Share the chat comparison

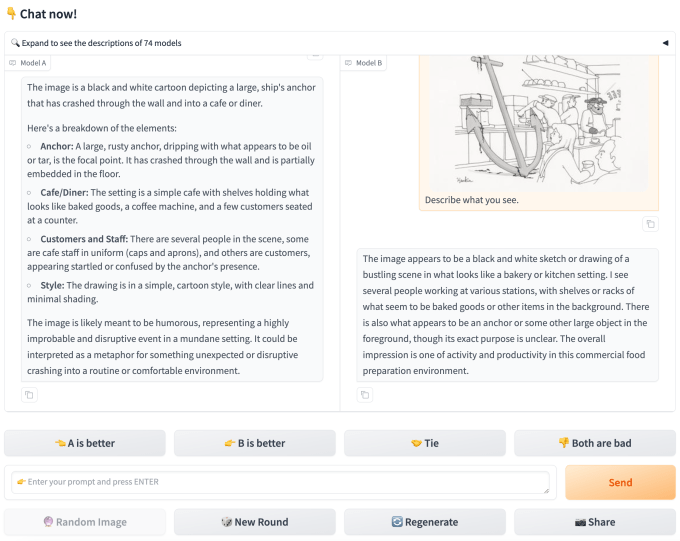(595, 522)
